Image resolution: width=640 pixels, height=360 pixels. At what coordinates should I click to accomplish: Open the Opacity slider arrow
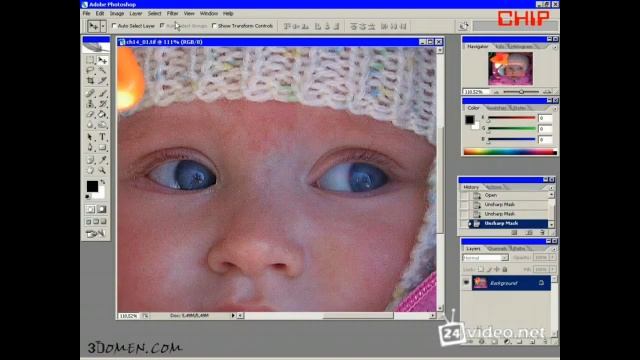[x=552, y=258]
